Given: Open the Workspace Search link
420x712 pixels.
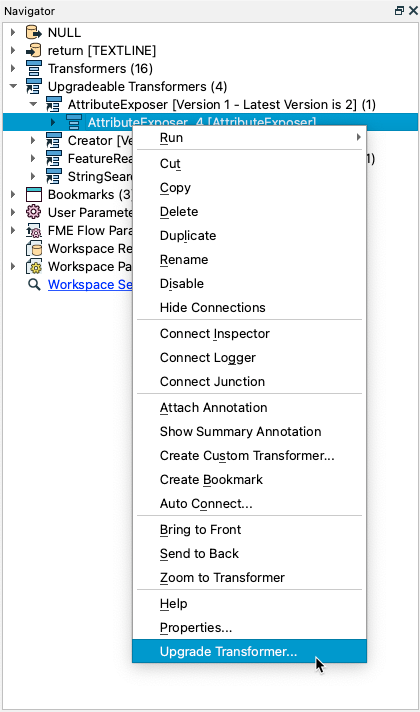Looking at the screenshot, I should (x=90, y=285).
